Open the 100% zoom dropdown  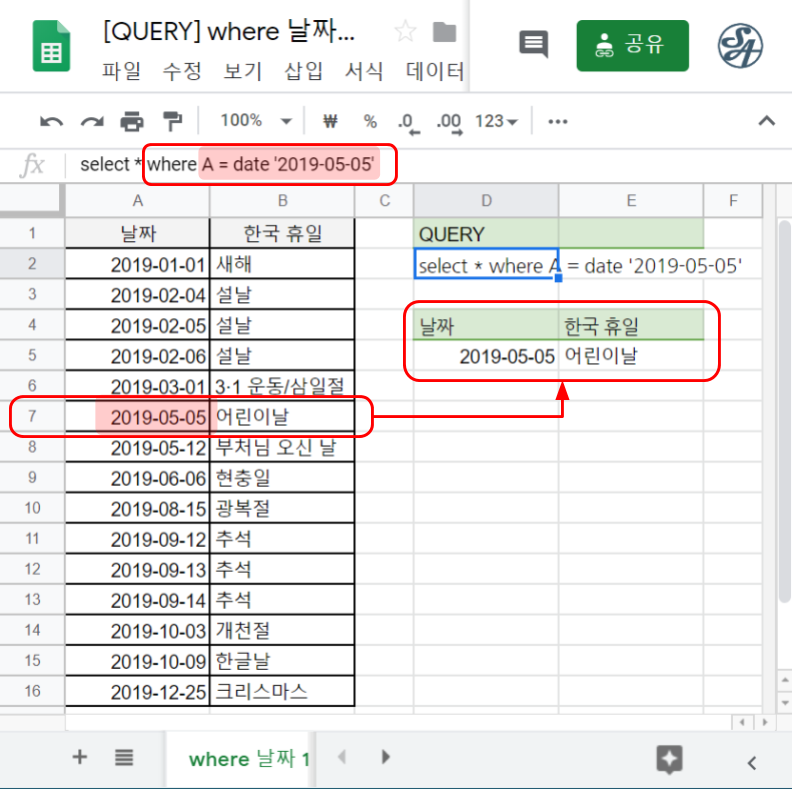tap(256, 121)
